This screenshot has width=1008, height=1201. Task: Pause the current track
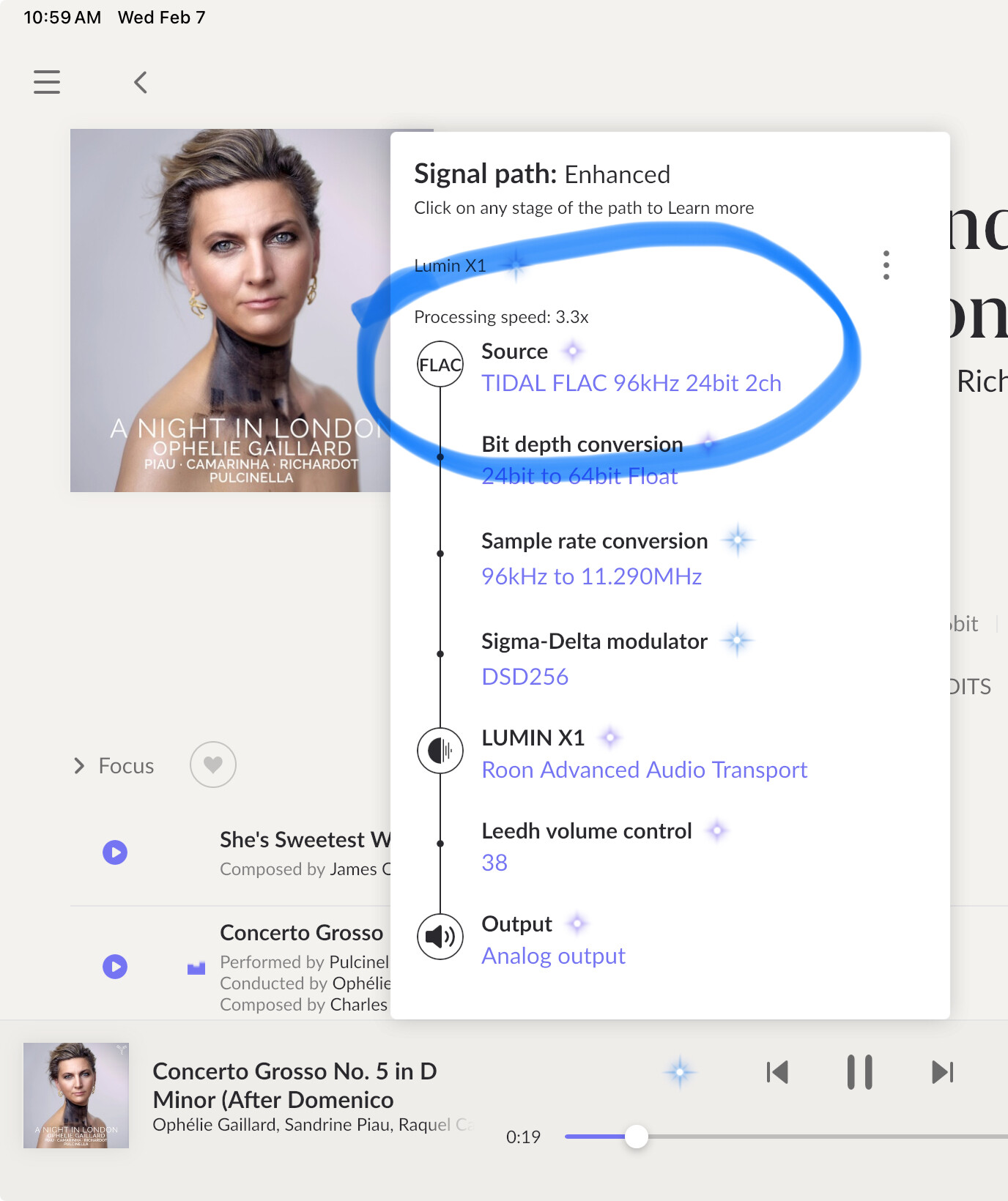[860, 1072]
